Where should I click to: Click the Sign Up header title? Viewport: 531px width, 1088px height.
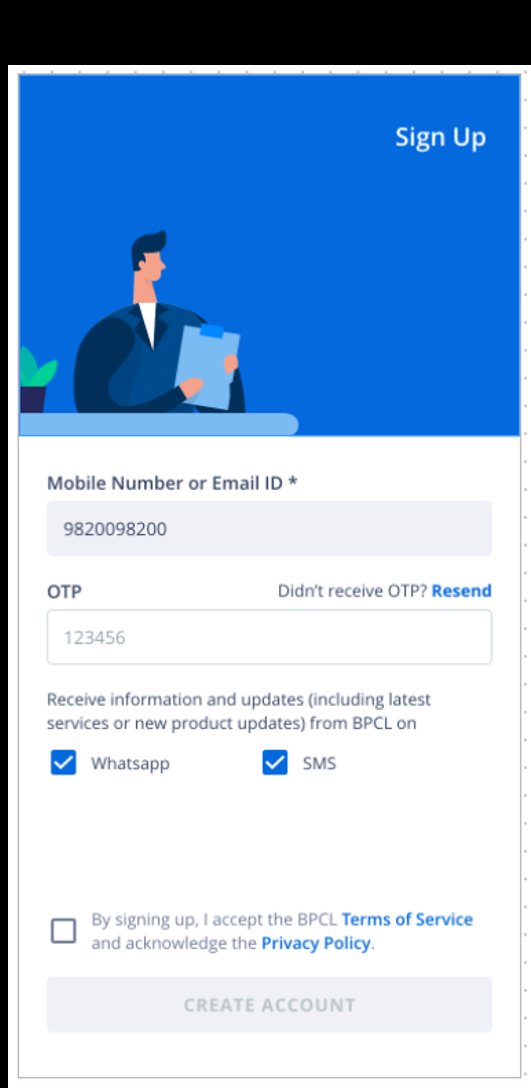[x=441, y=137]
